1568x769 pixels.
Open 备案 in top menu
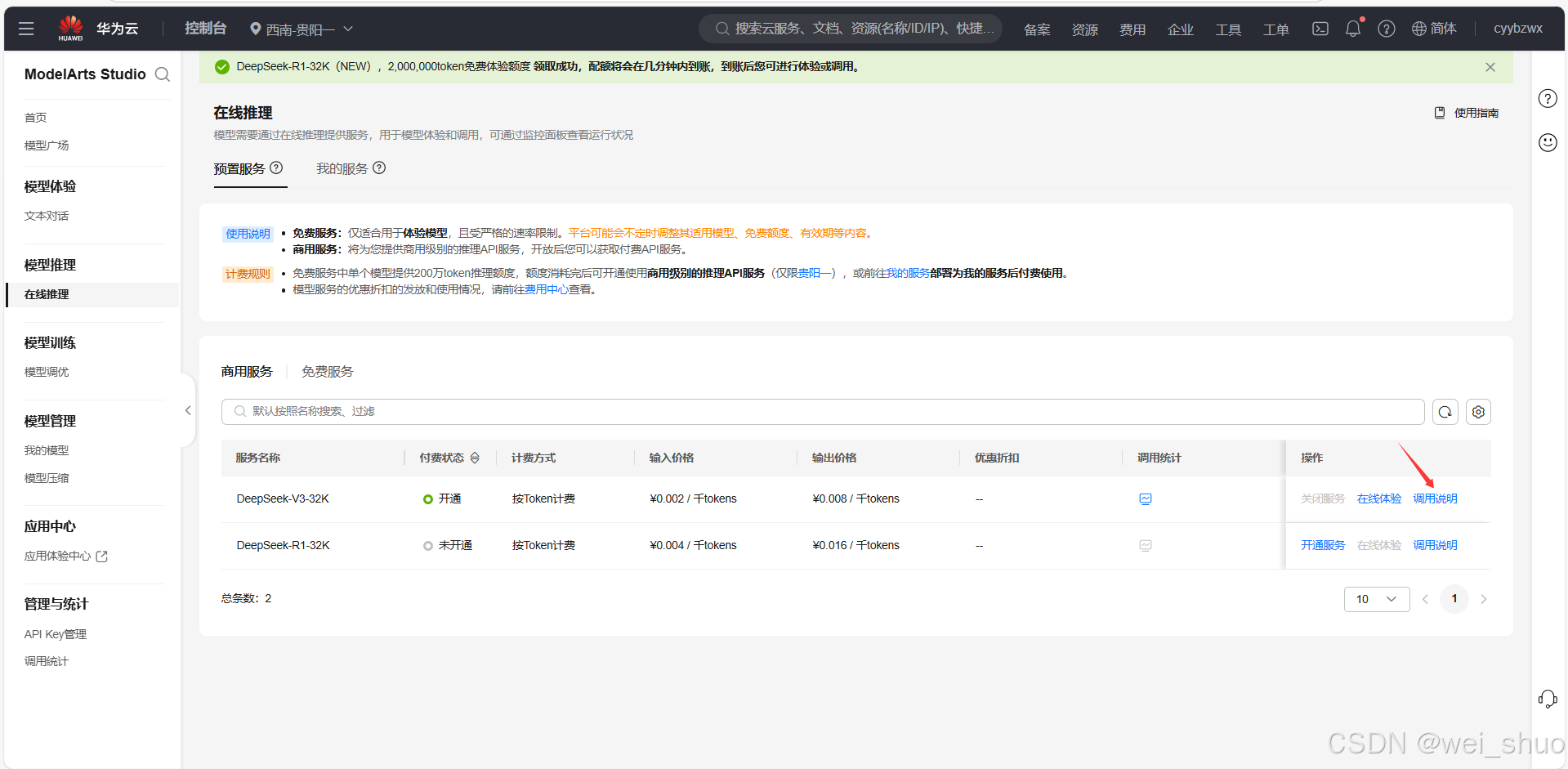(1037, 29)
